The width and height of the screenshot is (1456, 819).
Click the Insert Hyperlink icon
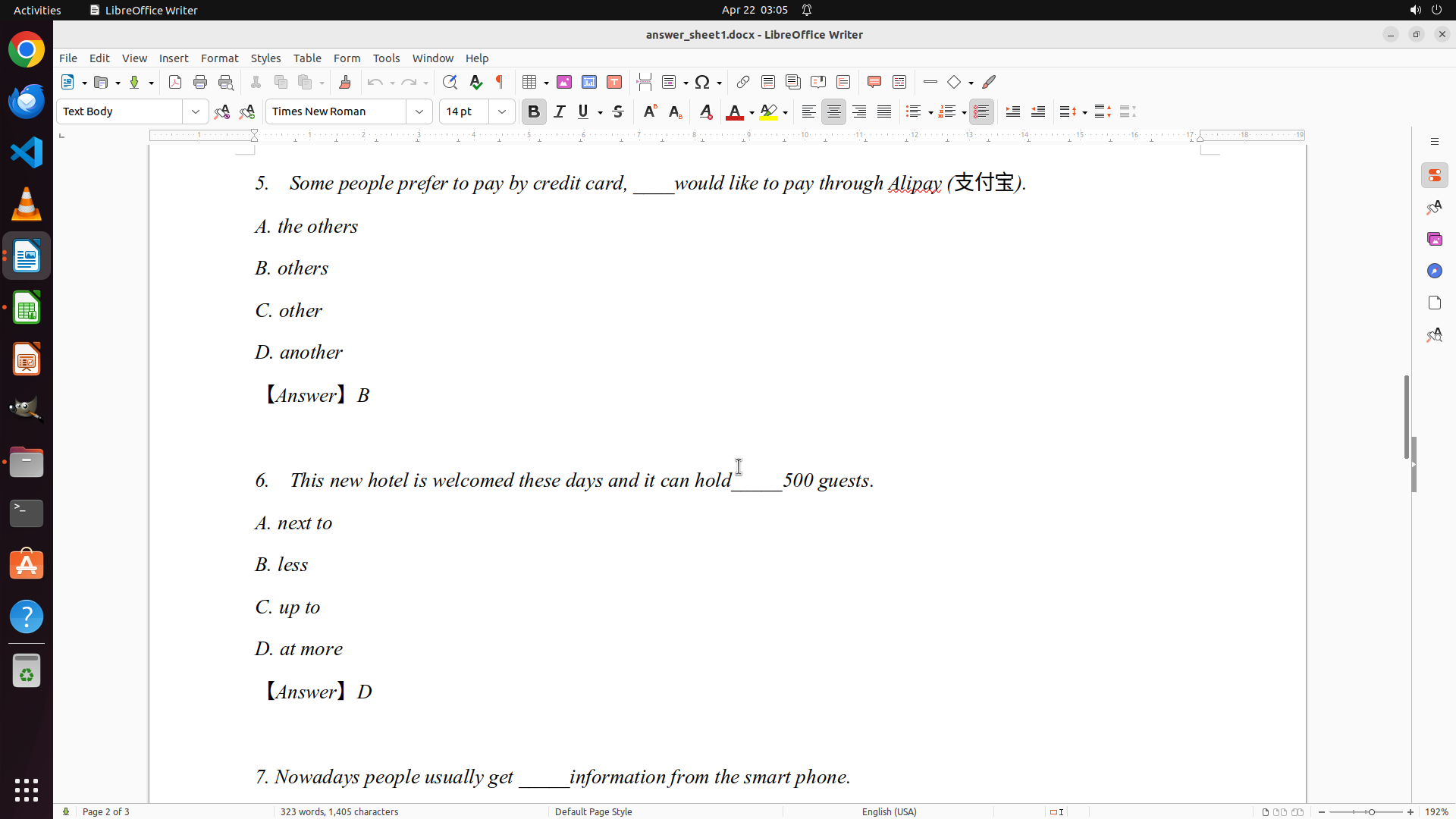point(743,82)
